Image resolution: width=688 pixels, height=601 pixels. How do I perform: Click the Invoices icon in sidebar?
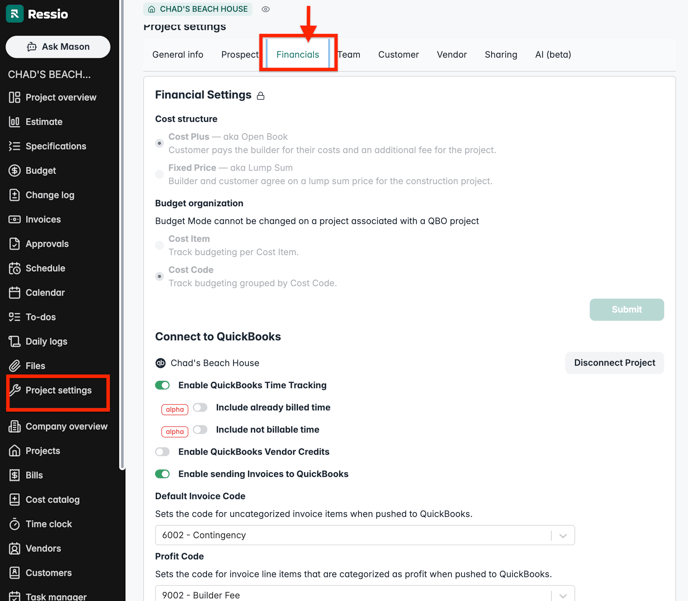[x=14, y=219]
